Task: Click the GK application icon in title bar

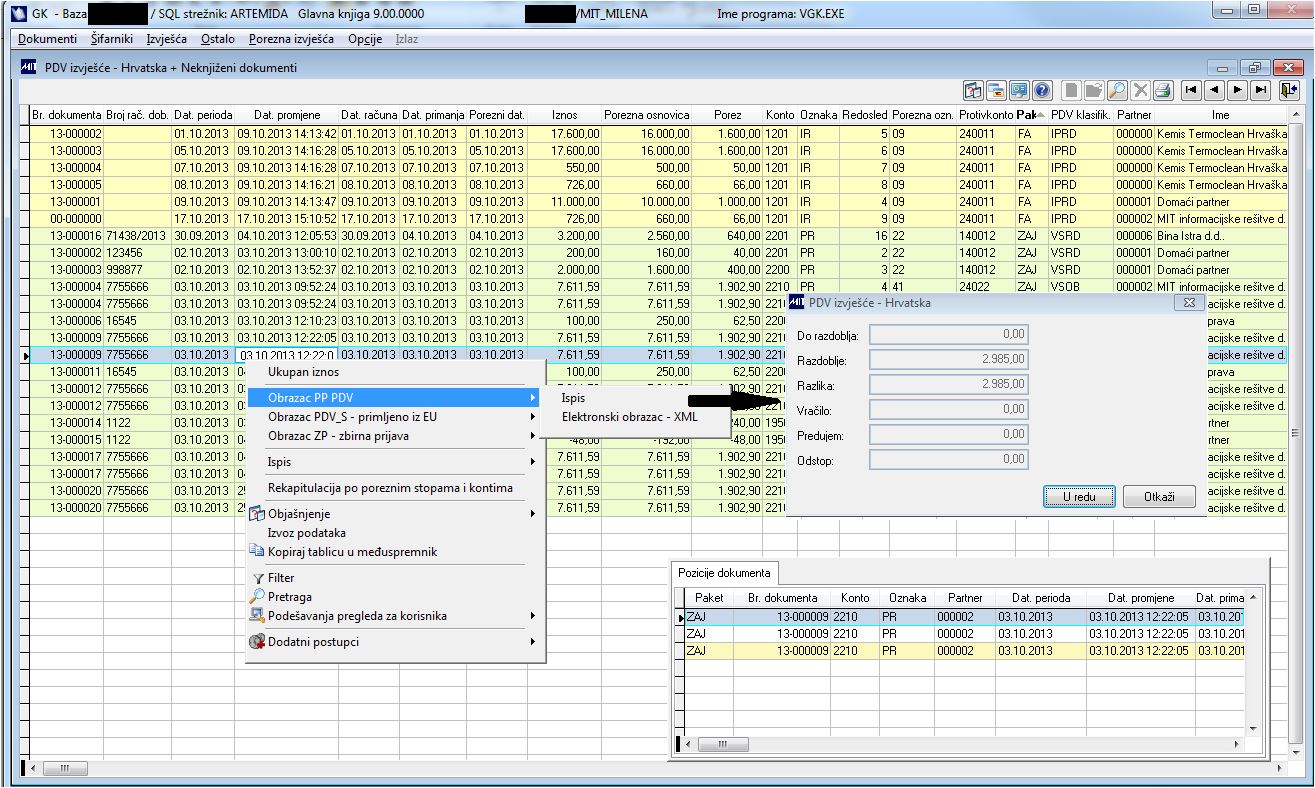Action: coord(17,13)
